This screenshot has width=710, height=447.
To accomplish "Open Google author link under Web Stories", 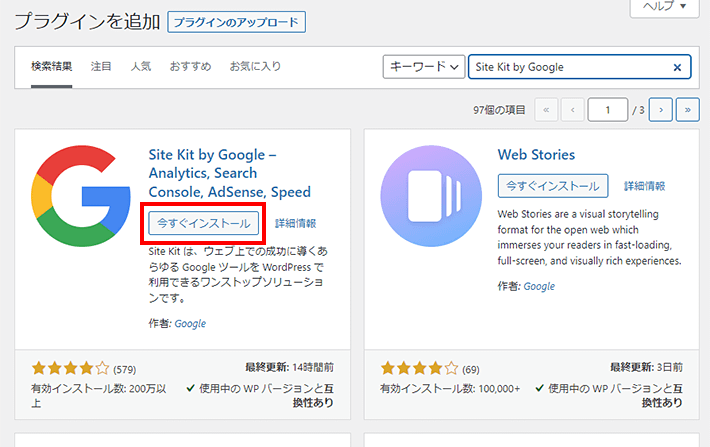I will (539, 286).
